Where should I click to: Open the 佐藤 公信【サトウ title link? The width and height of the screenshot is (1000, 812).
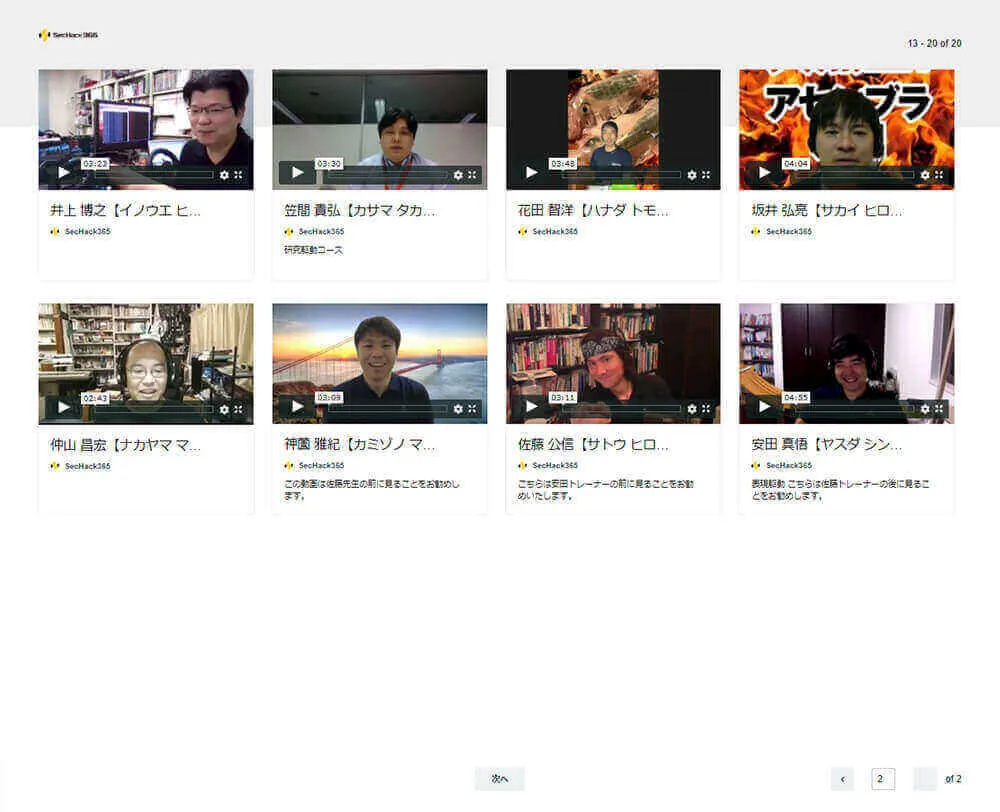(593, 445)
